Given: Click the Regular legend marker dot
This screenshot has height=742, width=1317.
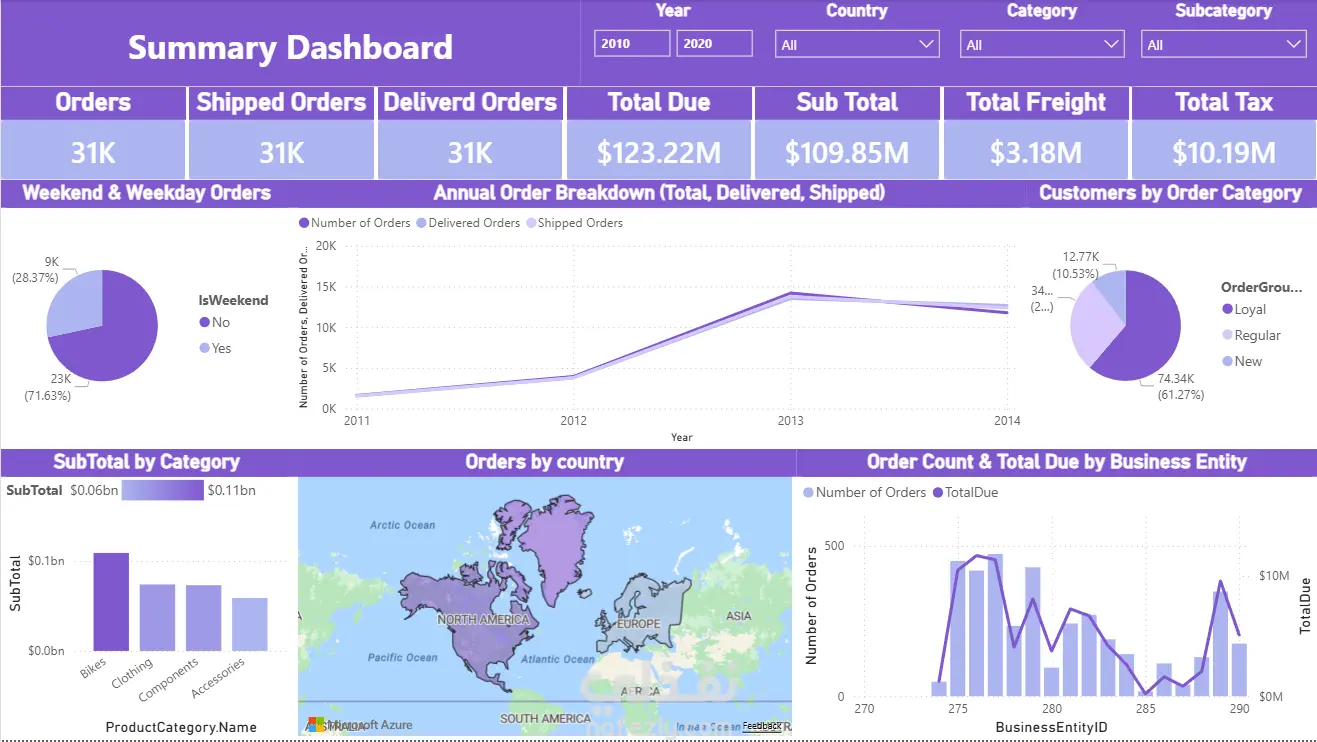Looking at the screenshot, I should click(1227, 336).
